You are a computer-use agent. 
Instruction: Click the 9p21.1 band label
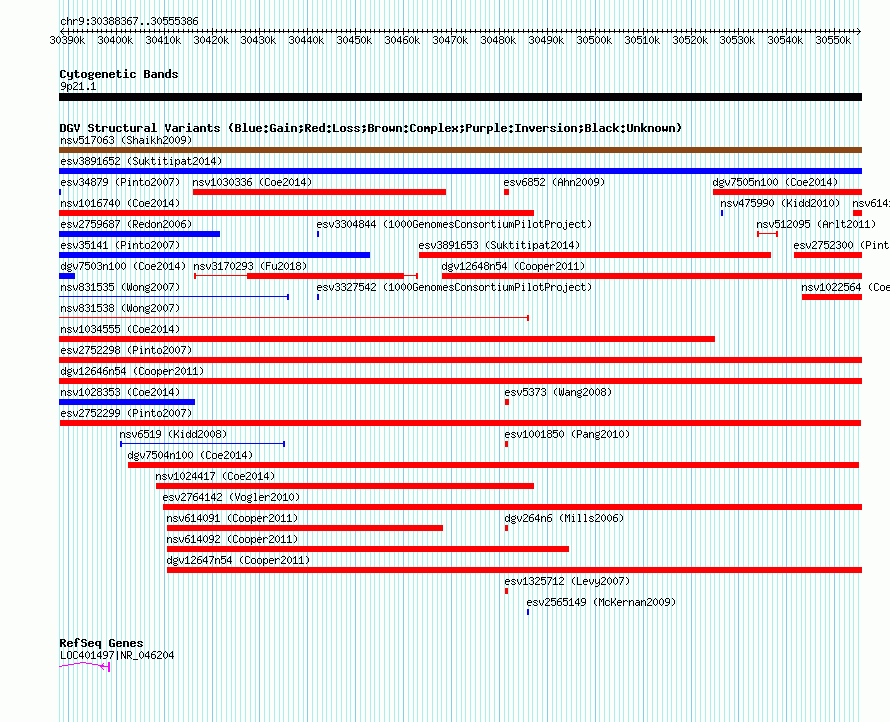point(78,86)
